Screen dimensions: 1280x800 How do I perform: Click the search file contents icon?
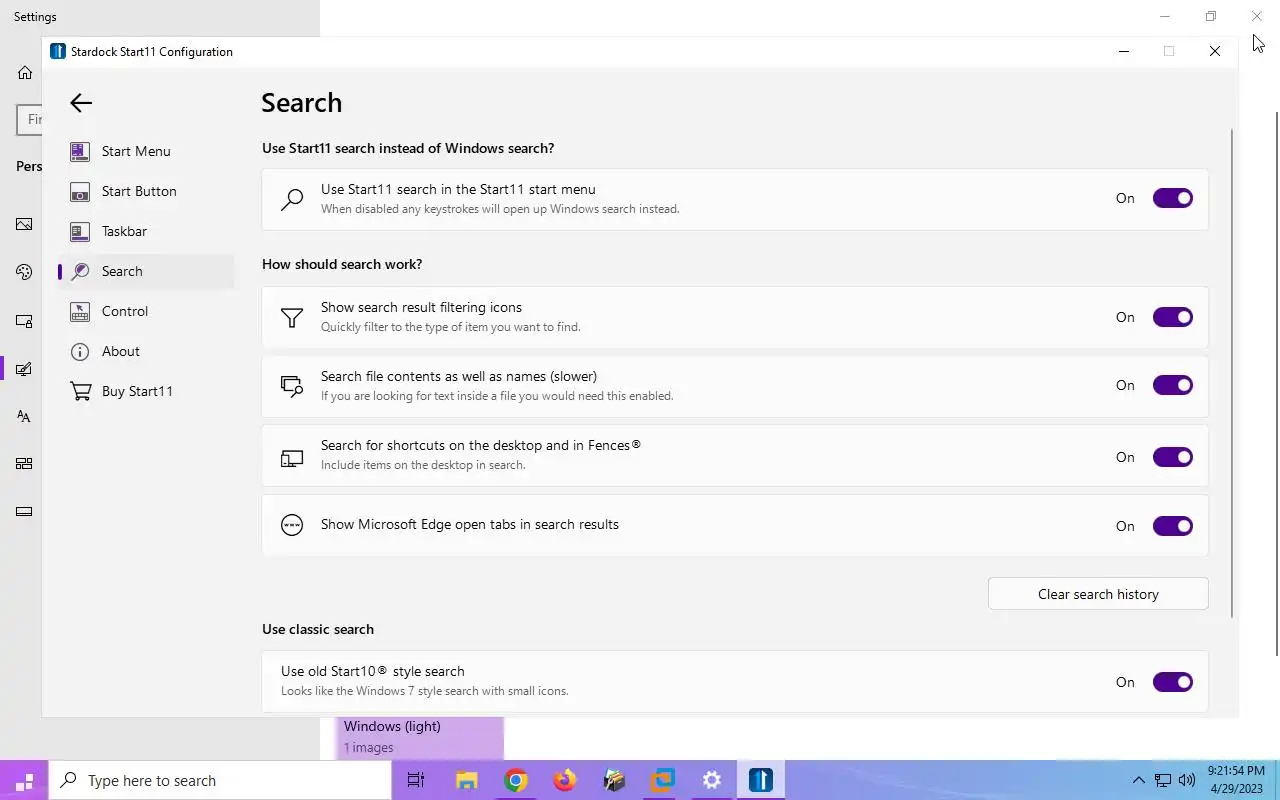click(292, 386)
